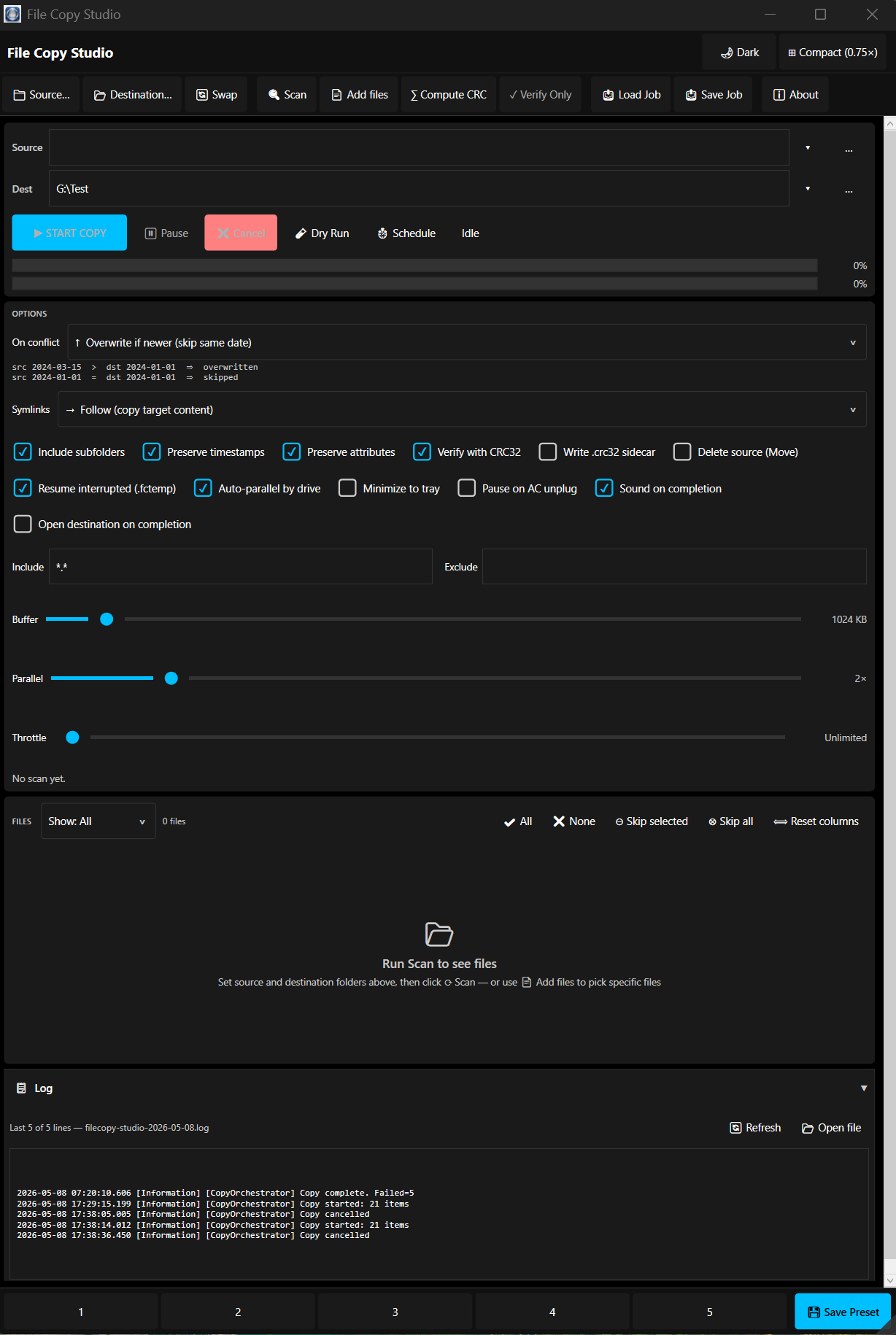Click the Parallel slider handle
Screen dimensions: 896x1335
coord(171,678)
